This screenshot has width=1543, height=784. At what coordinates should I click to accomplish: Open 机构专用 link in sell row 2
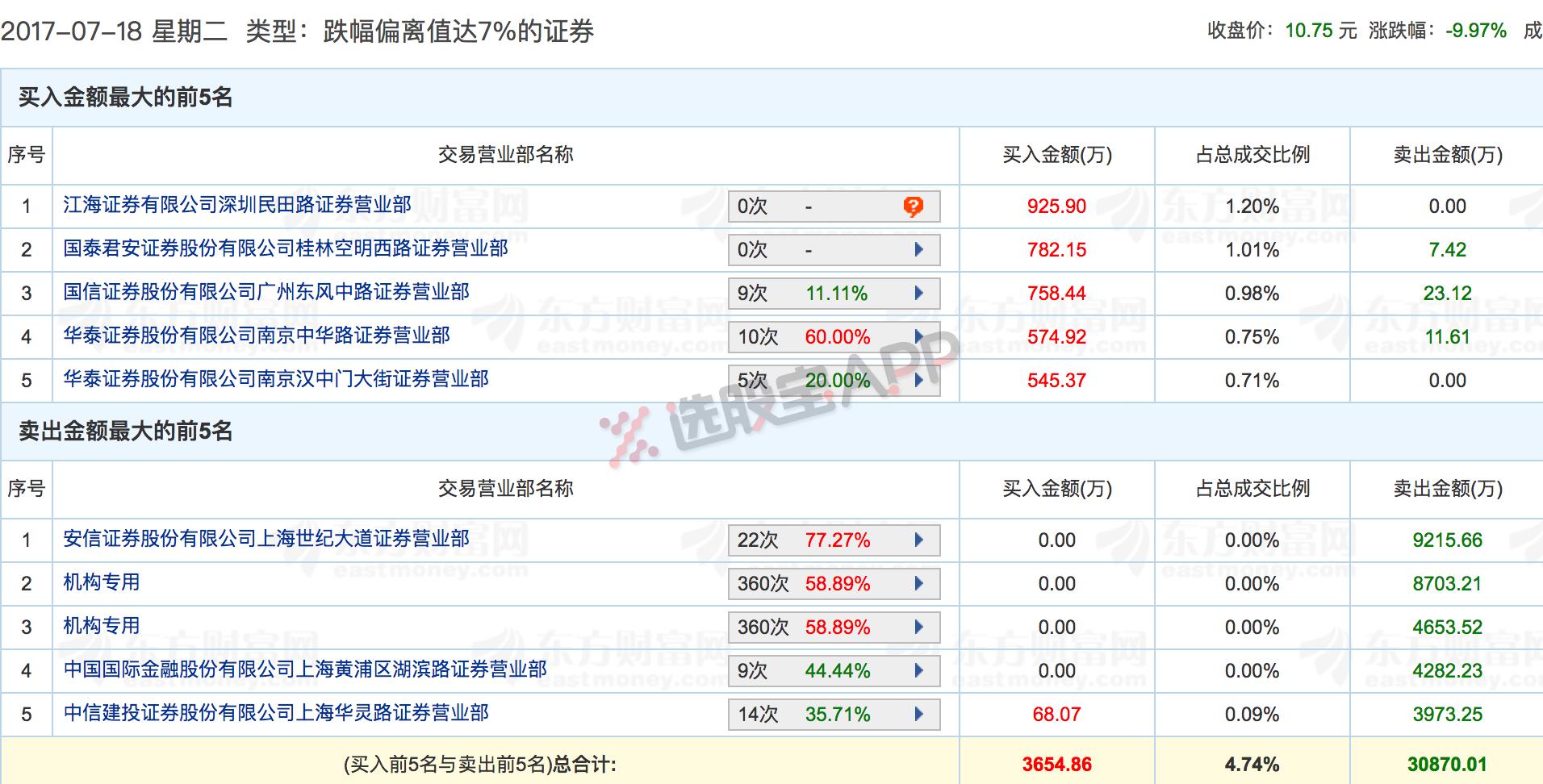pyautogui.click(x=102, y=583)
